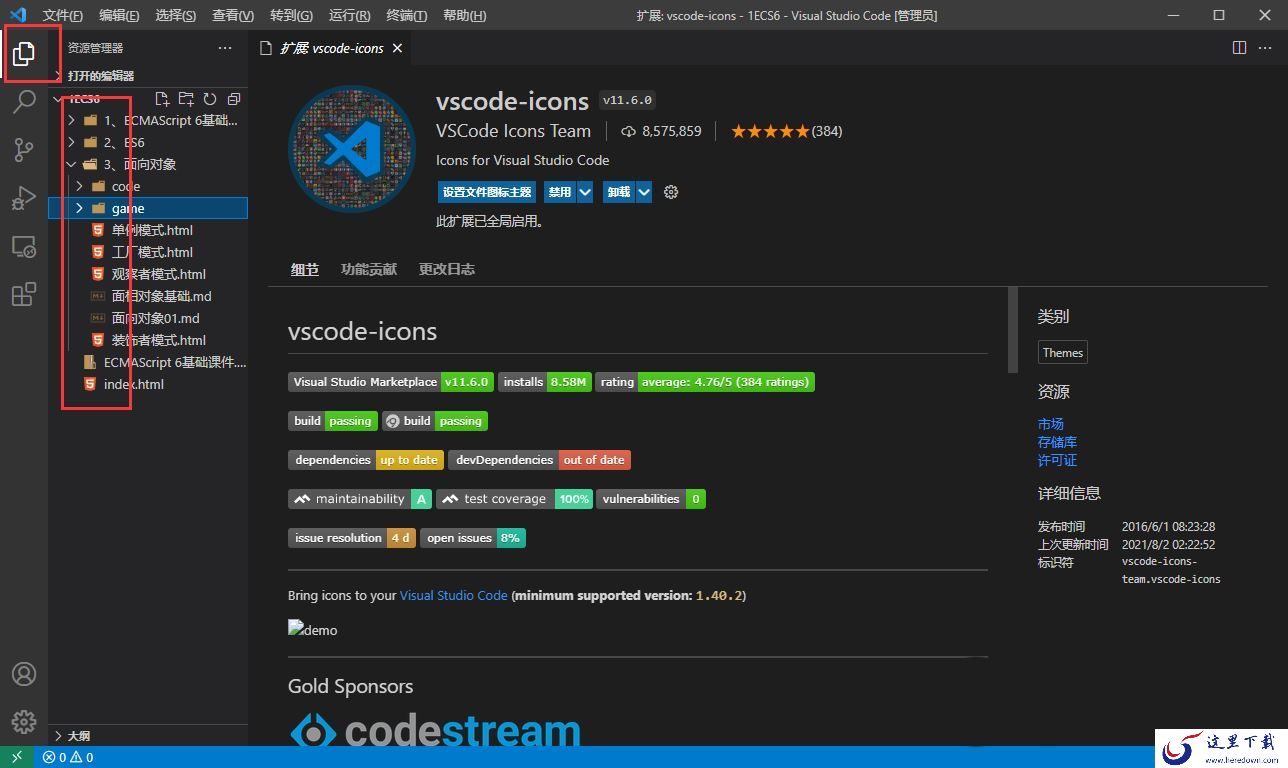This screenshot has width=1288, height=768.
Task: Open index.html in the explorer
Action: point(134,384)
